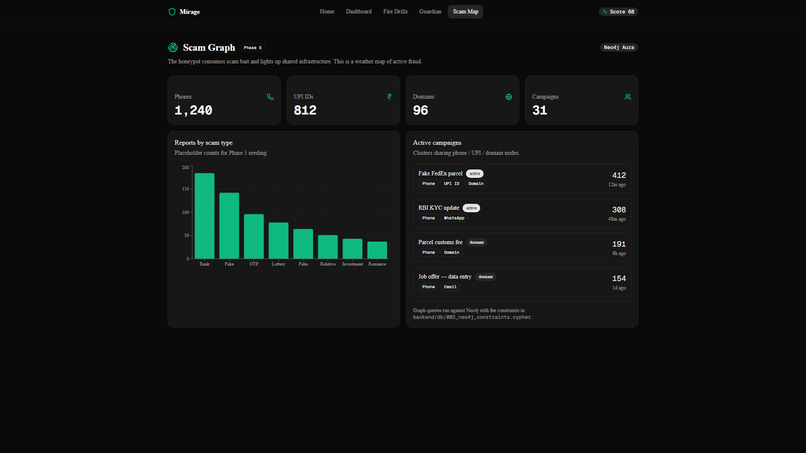The height and width of the screenshot is (453, 806).
Task: Click the Relative bar in chart
Action: pyautogui.click(x=328, y=247)
